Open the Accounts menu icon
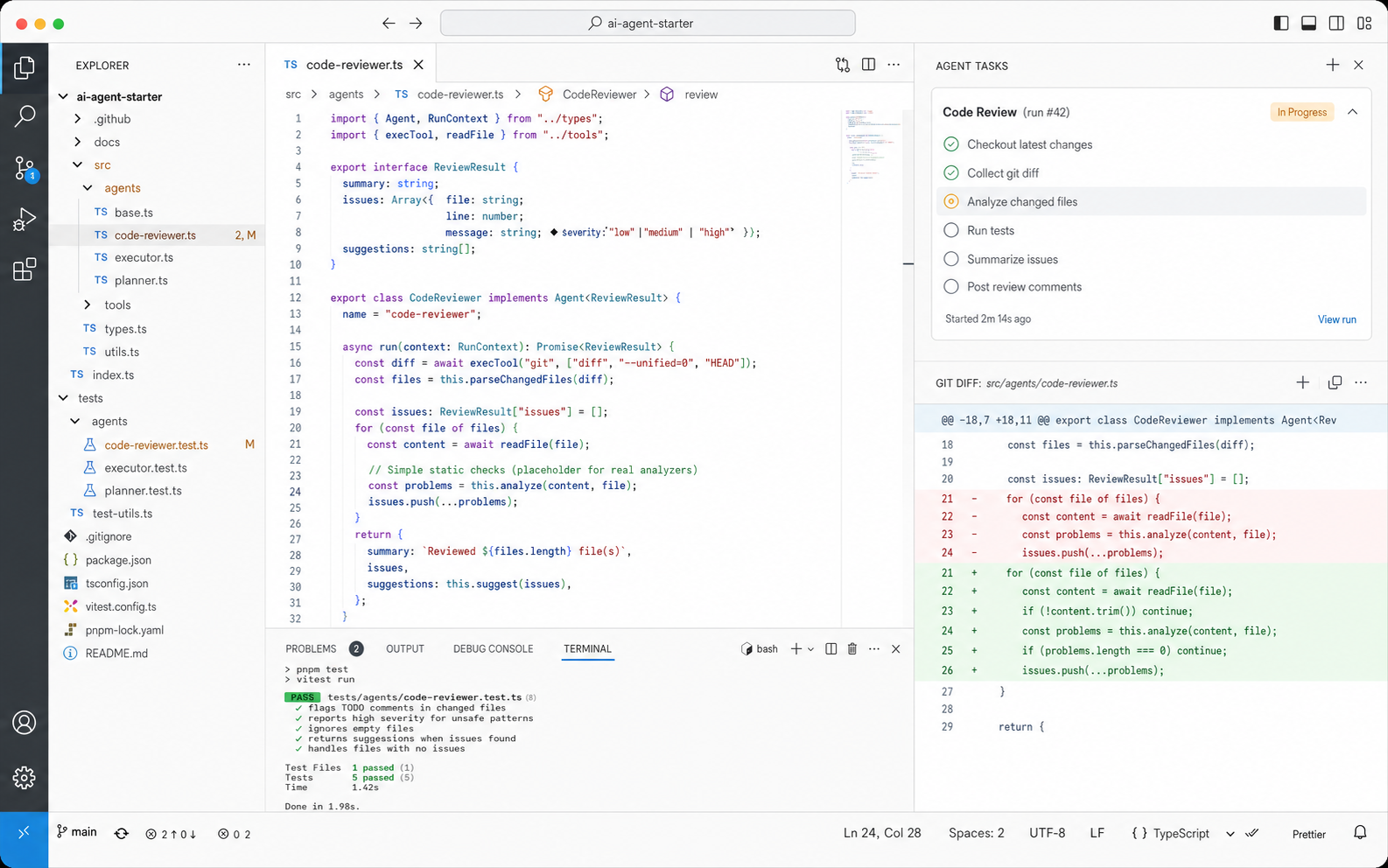This screenshot has height=868, width=1388. point(25,723)
